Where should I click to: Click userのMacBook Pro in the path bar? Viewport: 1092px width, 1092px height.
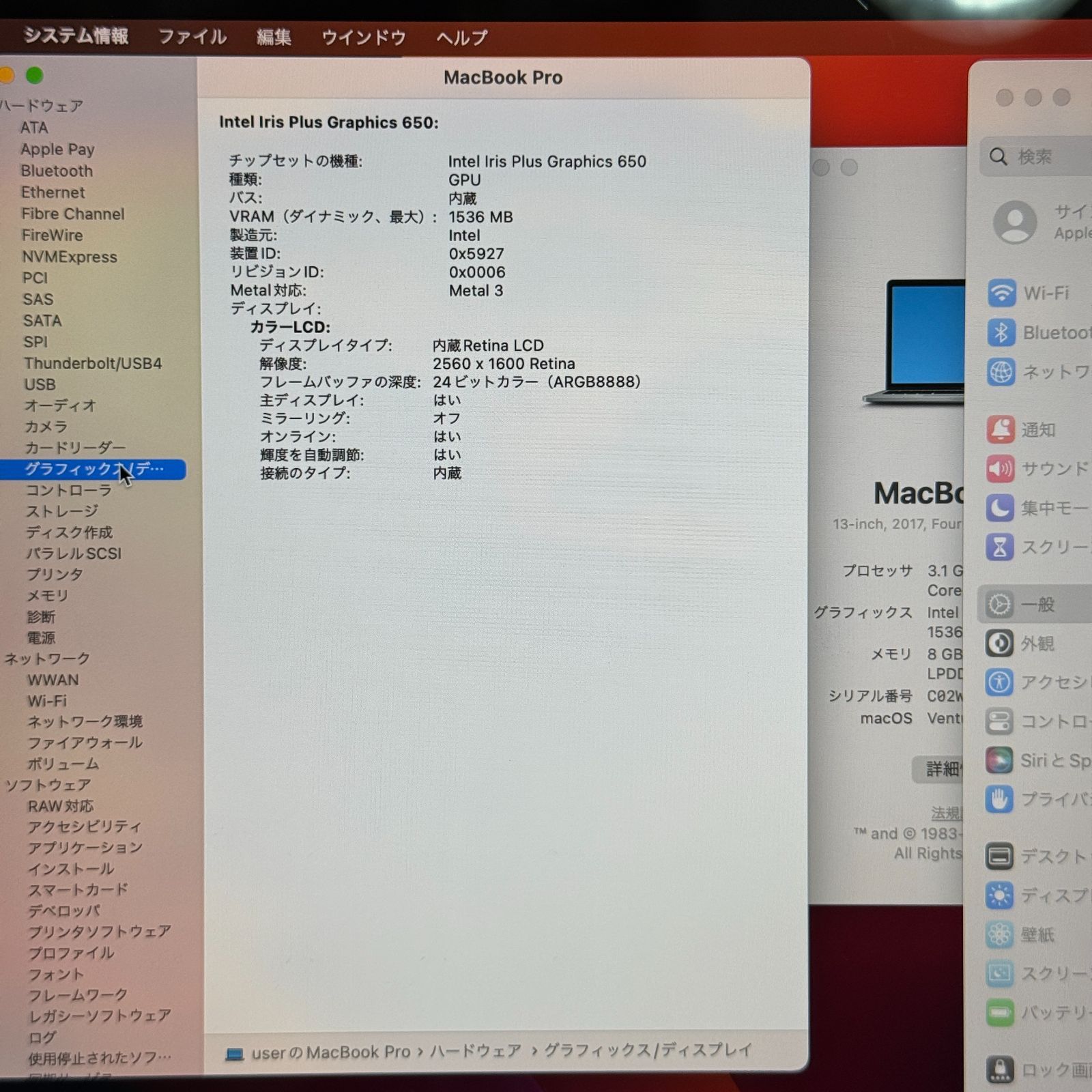(331, 1053)
